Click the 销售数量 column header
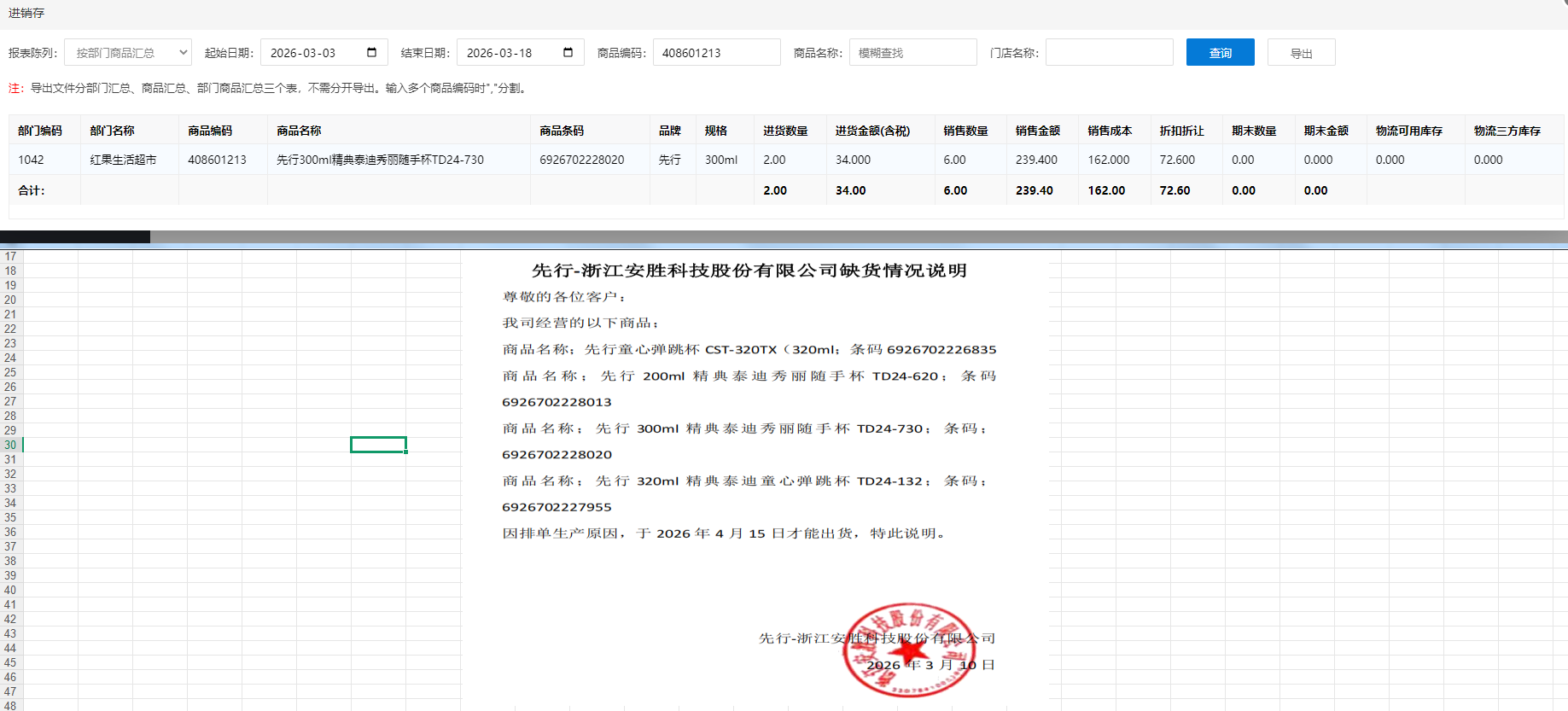Image resolution: width=1568 pixels, height=711 pixels. [x=965, y=131]
